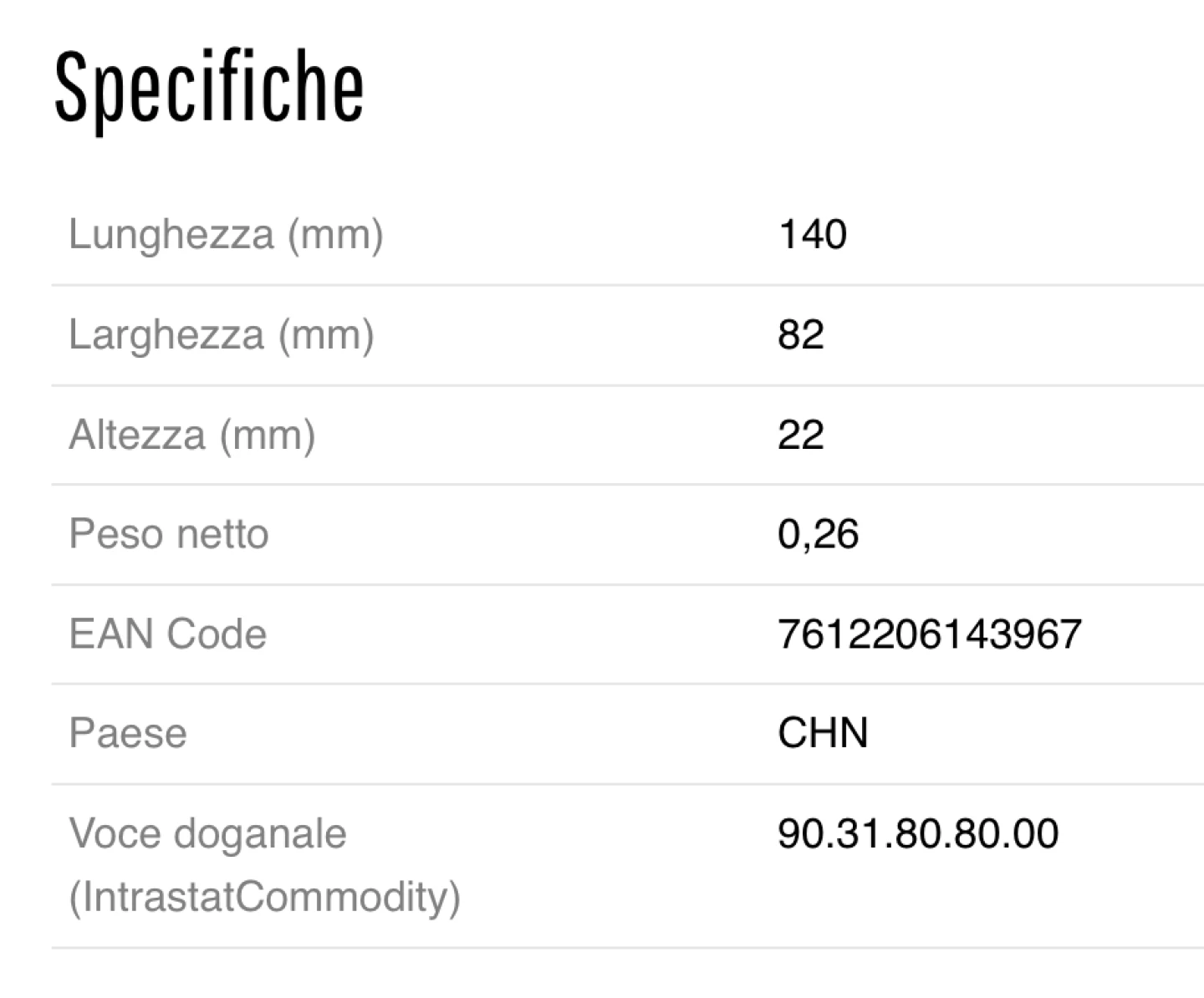Click the (IntrastatCommodity) text

click(x=265, y=897)
